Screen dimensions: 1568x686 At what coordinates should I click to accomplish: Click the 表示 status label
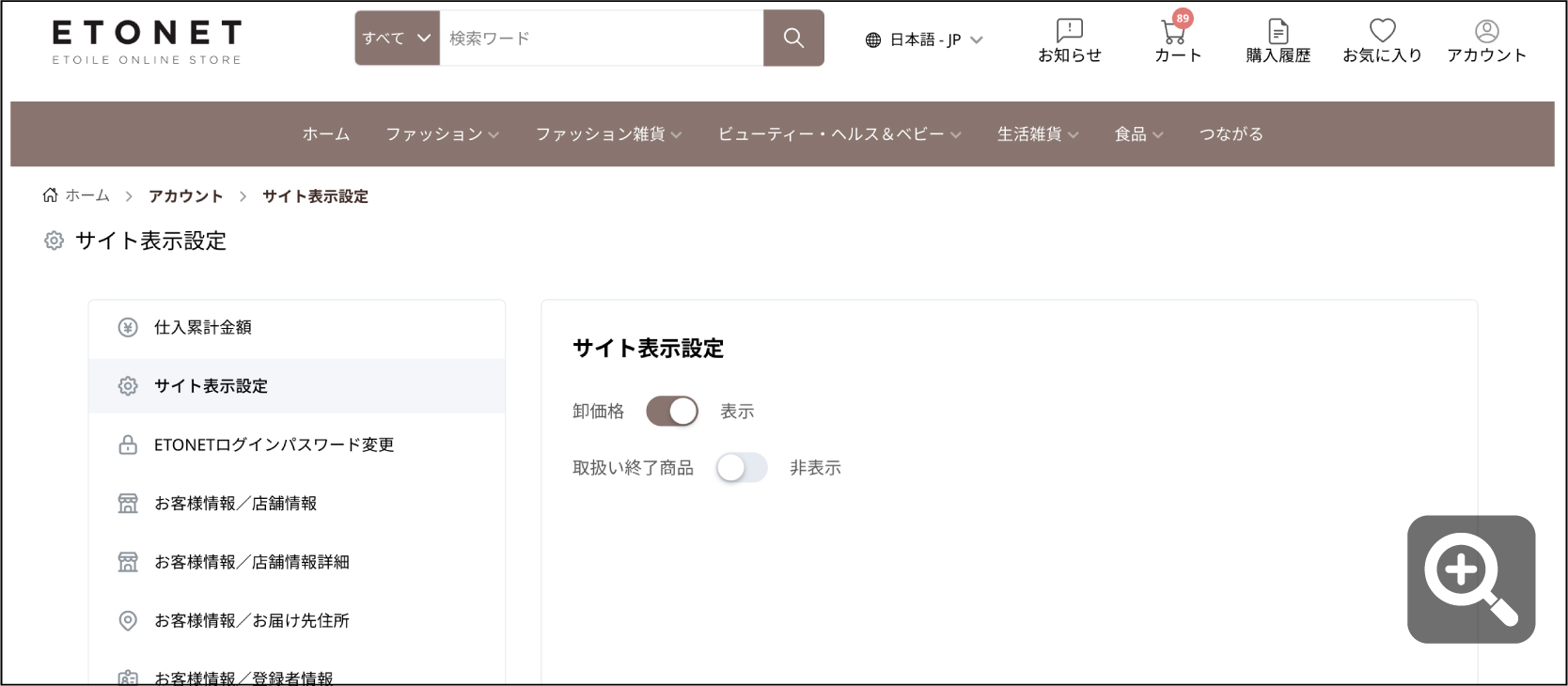pyautogui.click(x=737, y=412)
